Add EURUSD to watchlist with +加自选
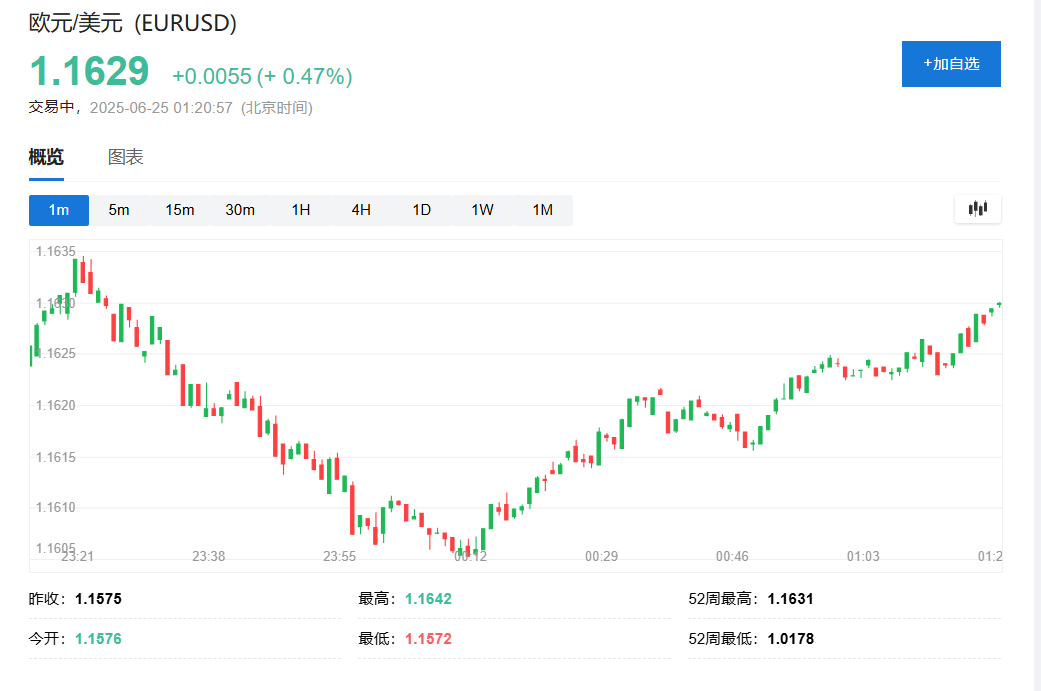This screenshot has width=1041, height=691. click(951, 64)
